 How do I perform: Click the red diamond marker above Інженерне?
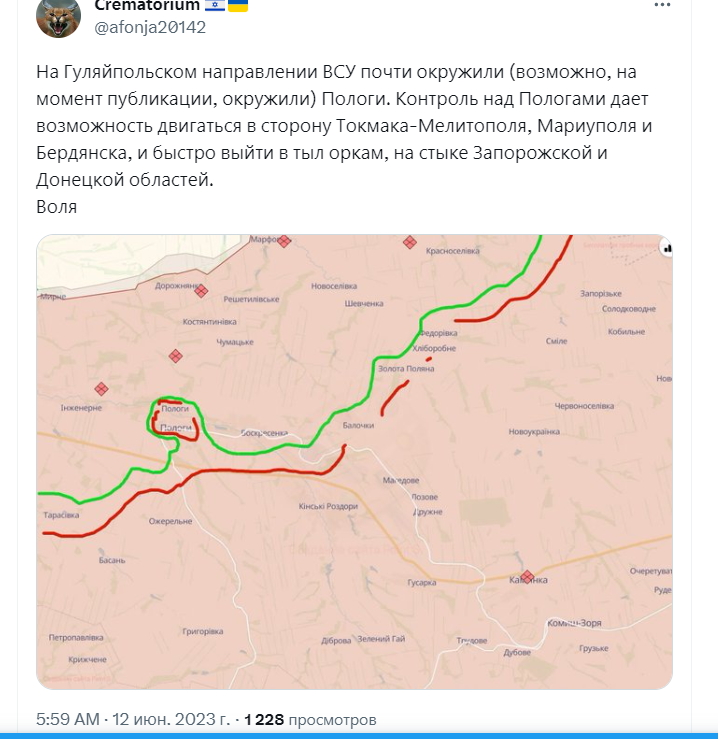click(101, 389)
